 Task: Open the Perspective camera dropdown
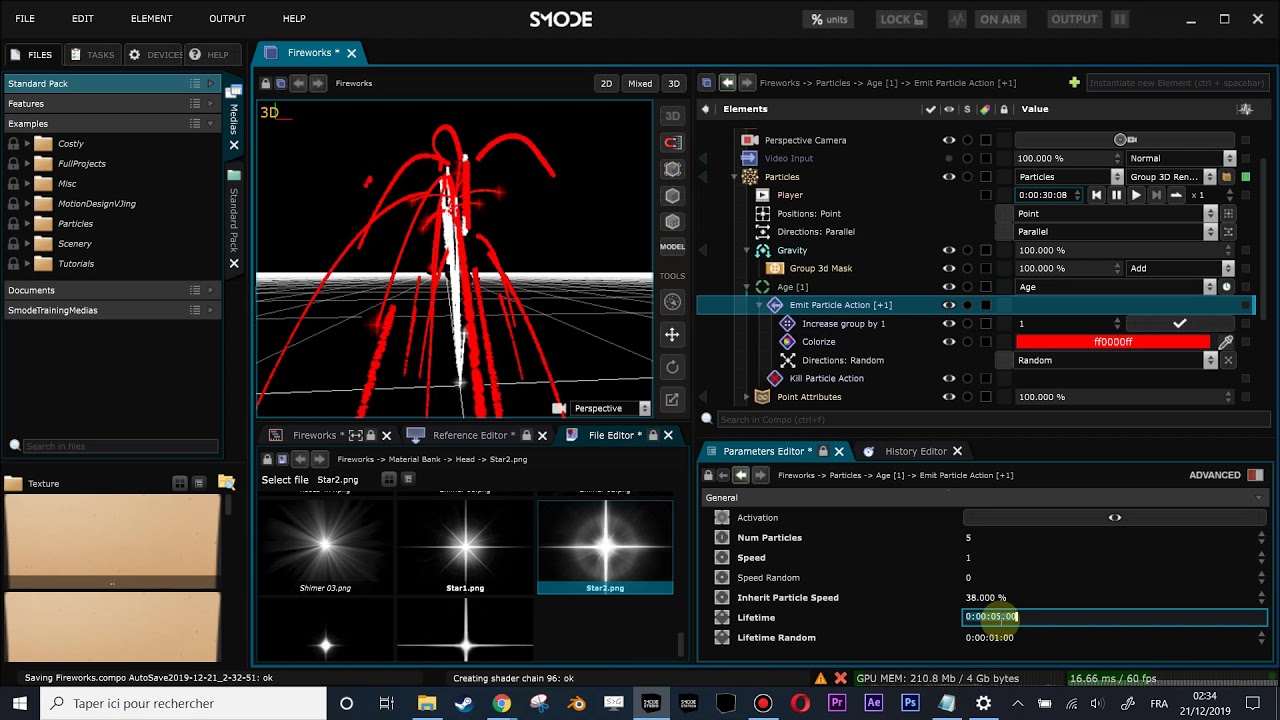tap(609, 408)
